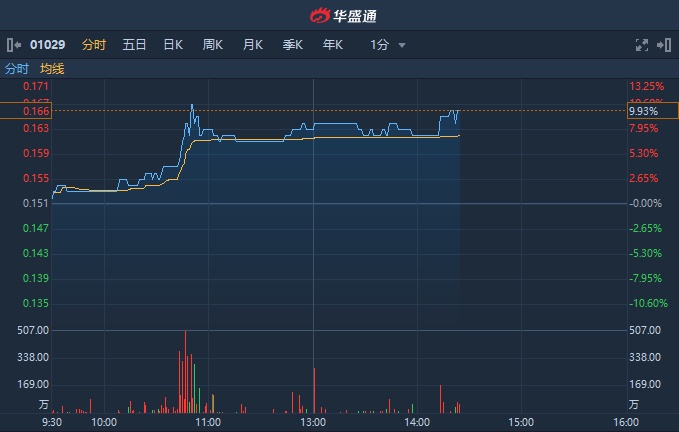
Task: Switch to the 分时 tab
Action: [x=94, y=45]
